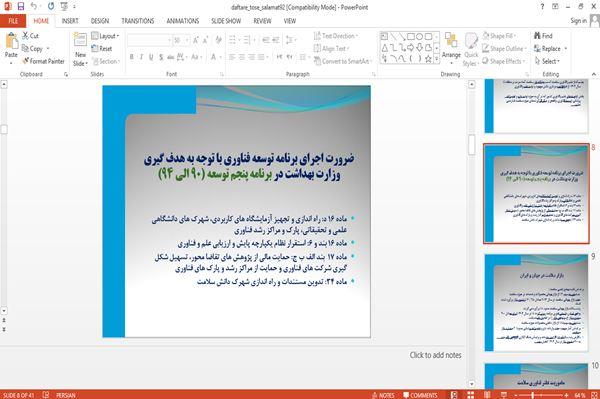Image resolution: width=600 pixels, height=399 pixels.
Task: Open the FILE tab
Action: coord(13,21)
